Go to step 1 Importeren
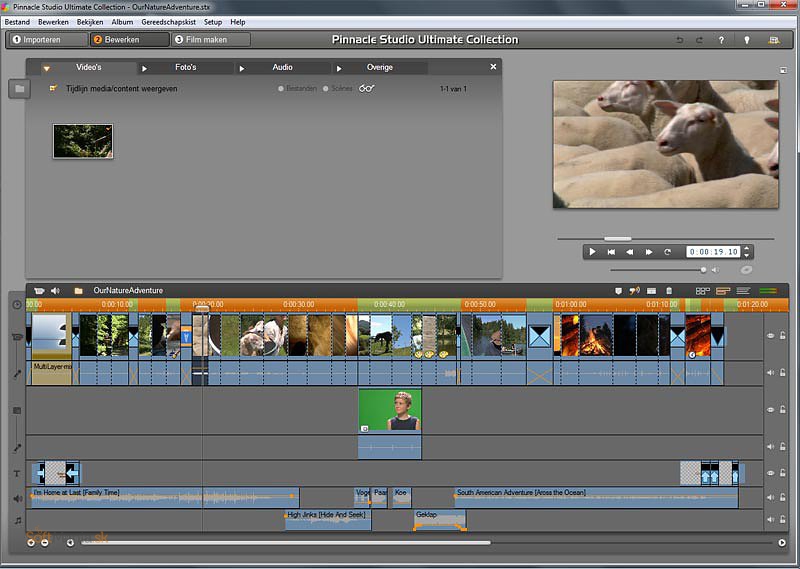 (48, 40)
